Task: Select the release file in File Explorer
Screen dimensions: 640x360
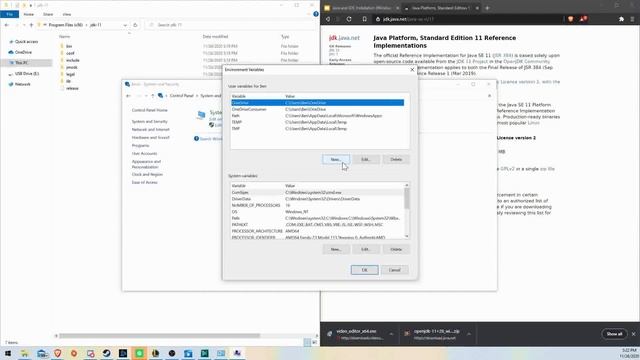Action: click(72, 88)
